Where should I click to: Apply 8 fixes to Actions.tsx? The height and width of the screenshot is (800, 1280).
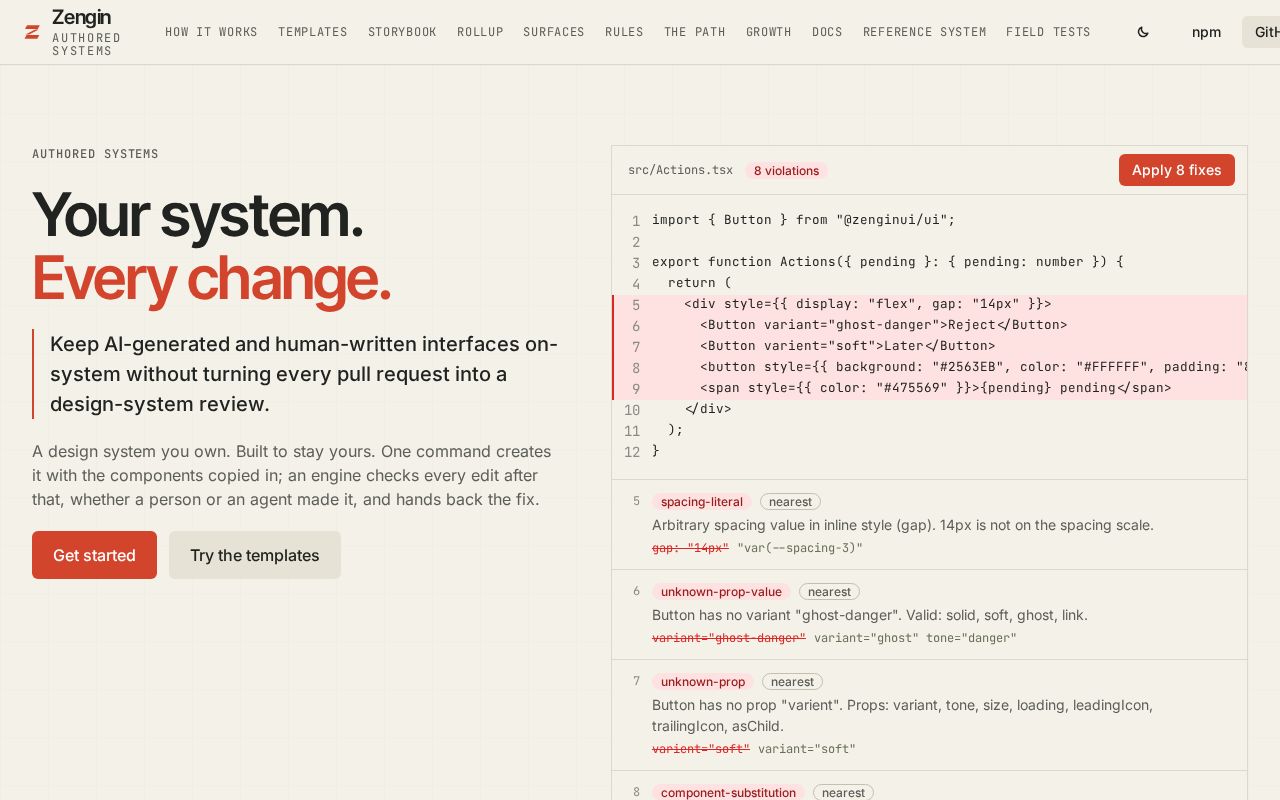1176,170
